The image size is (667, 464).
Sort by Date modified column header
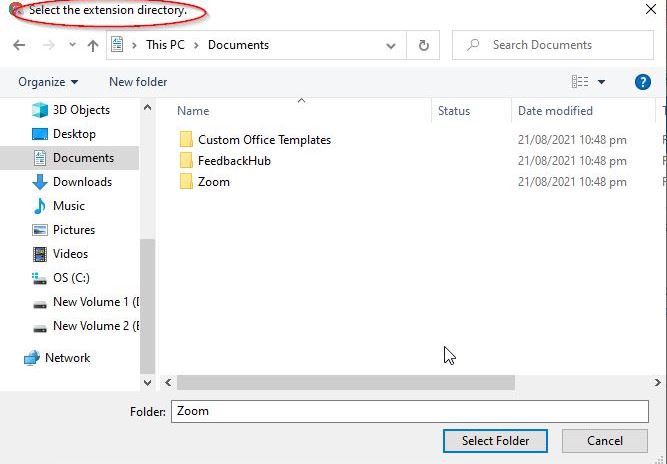[x=555, y=111]
